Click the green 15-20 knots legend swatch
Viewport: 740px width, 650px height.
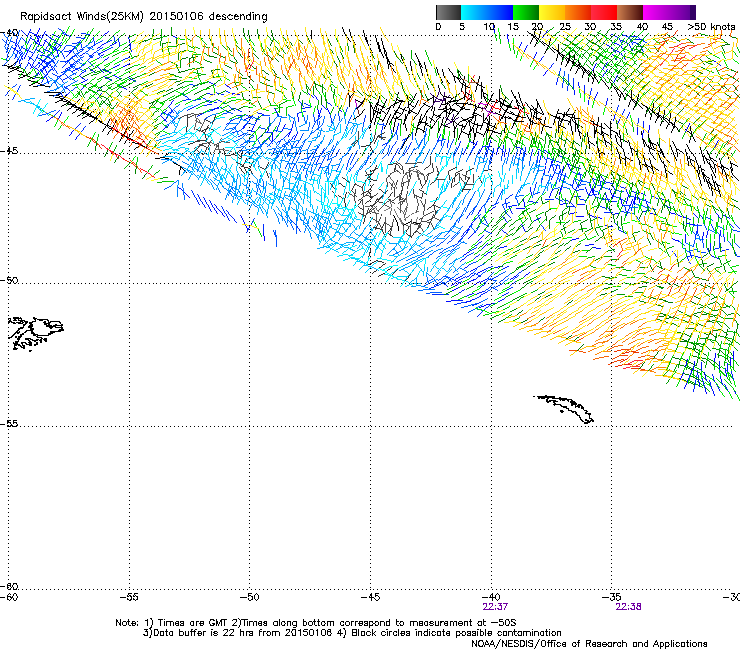[526, 12]
